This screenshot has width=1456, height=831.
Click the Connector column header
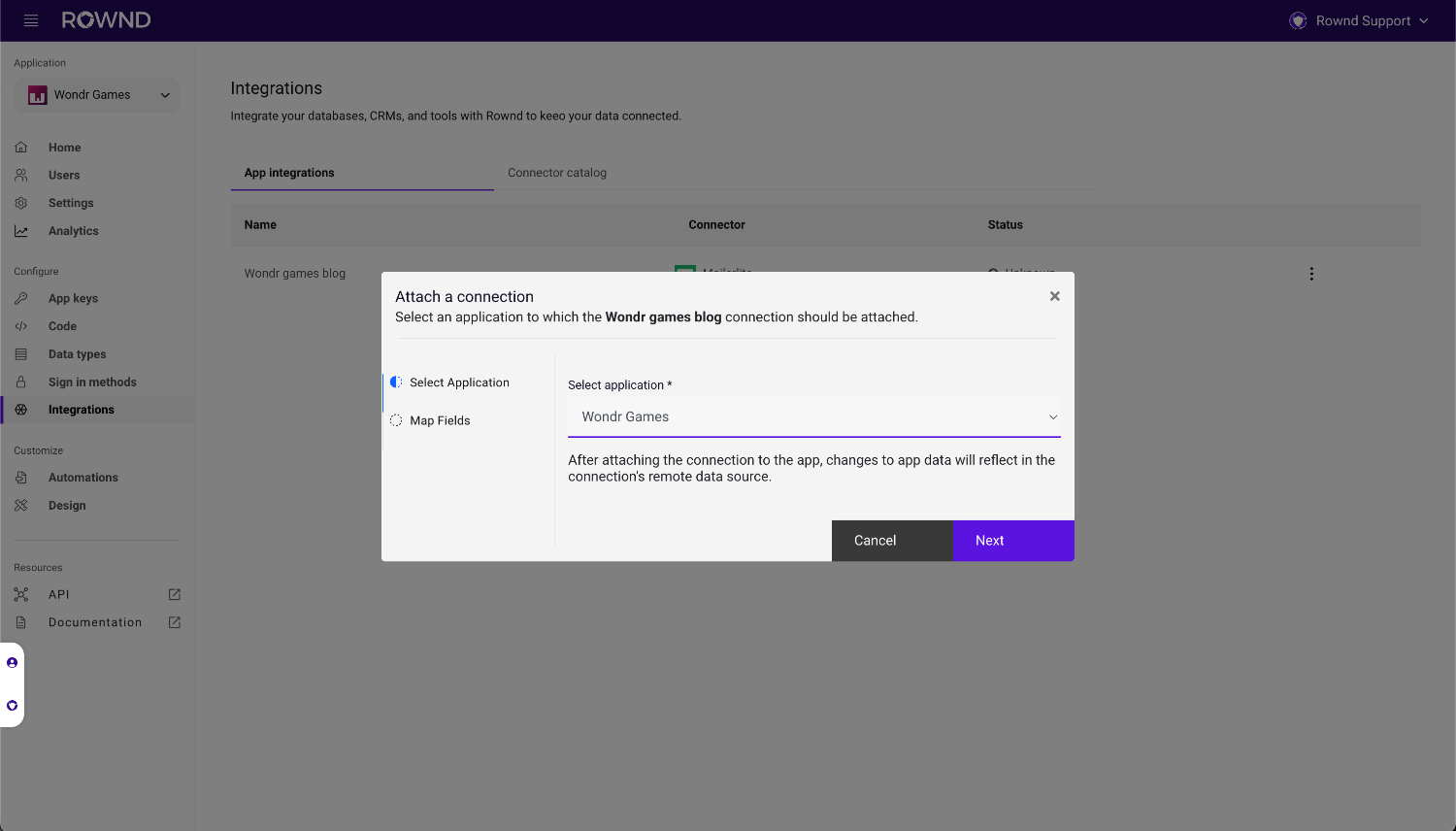click(717, 225)
